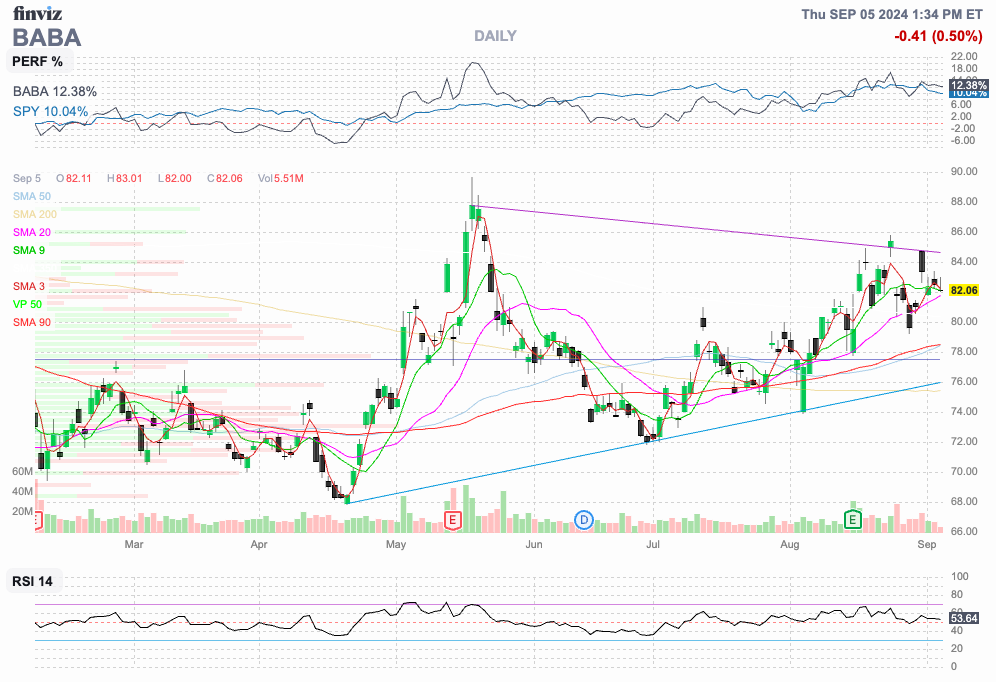Open the green E earnings marker in August
The width and height of the screenshot is (996, 682).
852,521
